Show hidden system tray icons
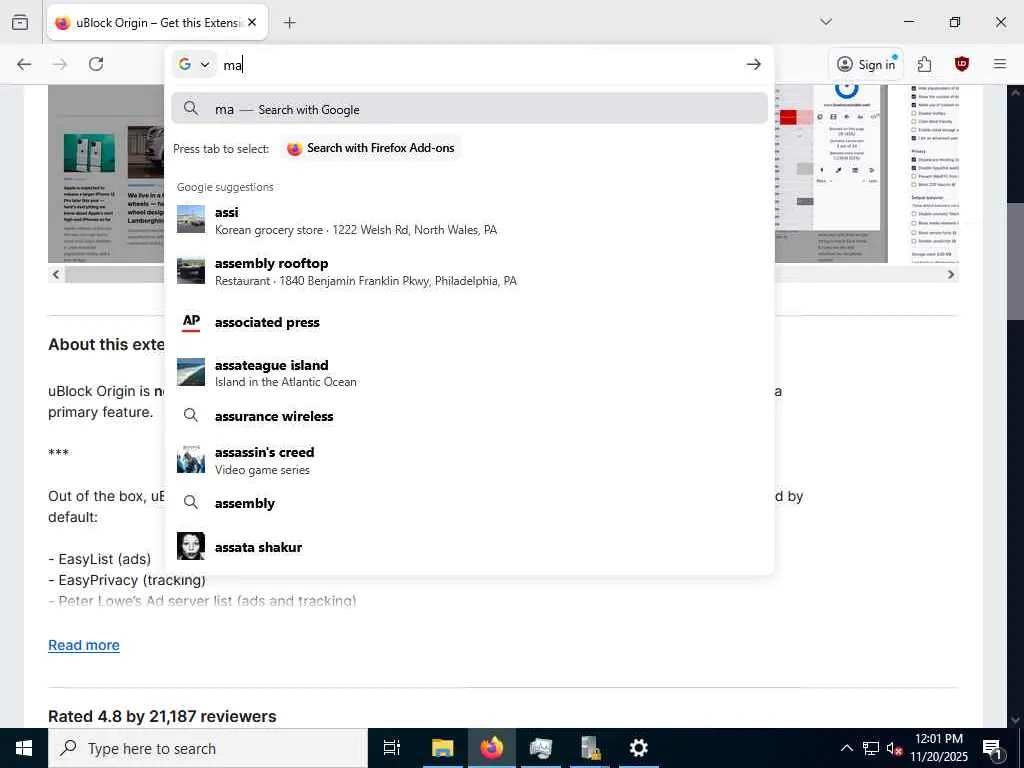 (x=846, y=748)
